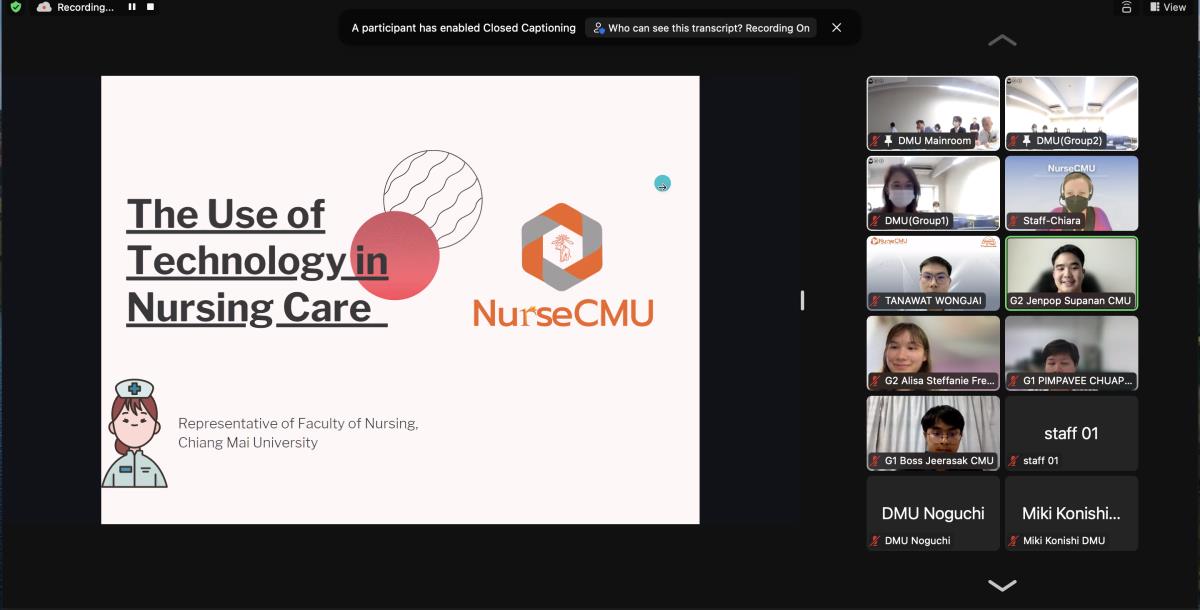Viewport: 1200px width, 610px height.
Task: Click 'Representative of Faculty of Nursing,' text
Action: [298, 423]
